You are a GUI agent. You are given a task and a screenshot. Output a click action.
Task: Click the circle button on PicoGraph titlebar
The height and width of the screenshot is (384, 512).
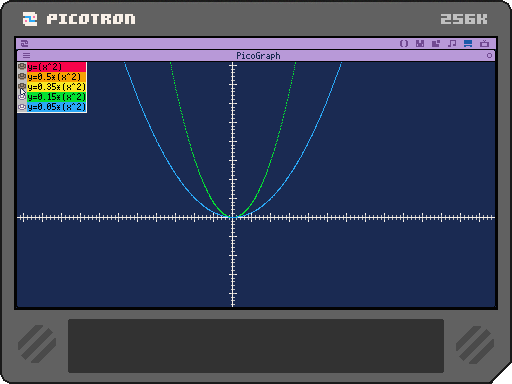click(489, 56)
